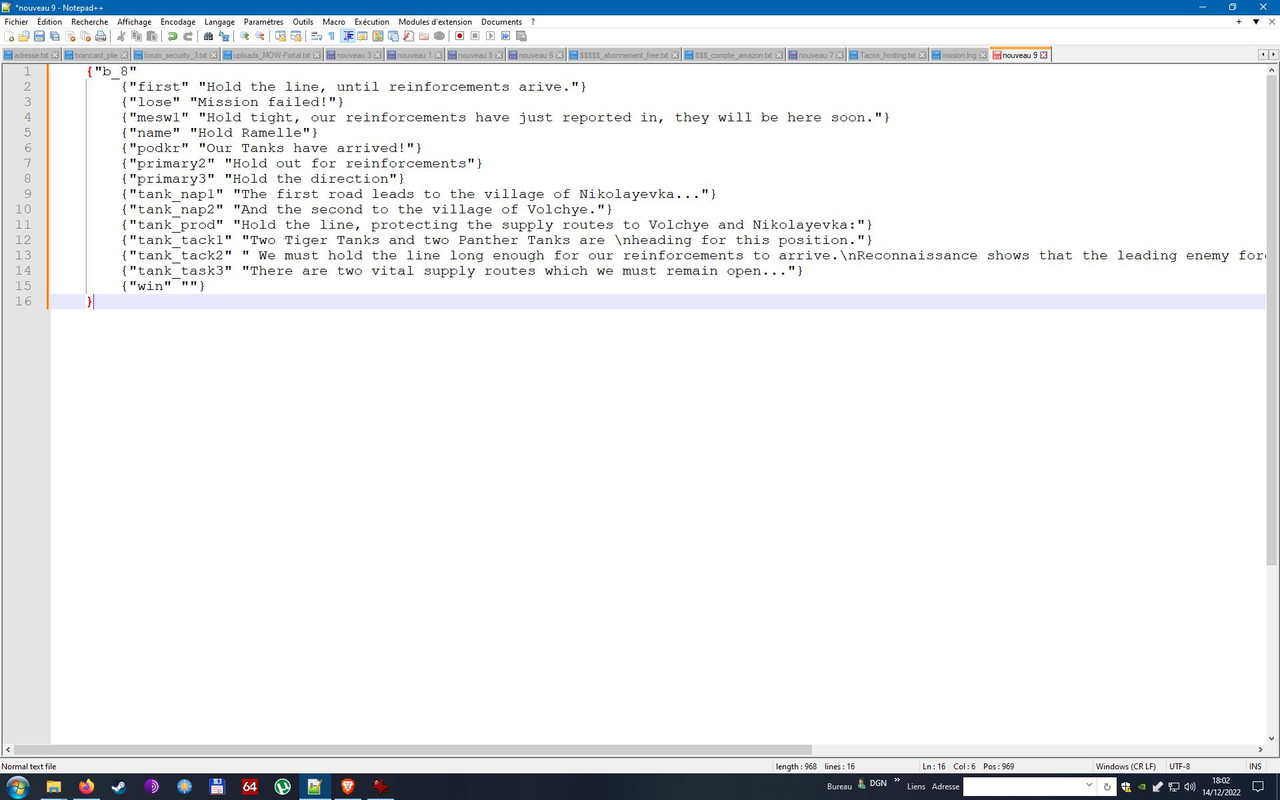
Task: Open Firefox from the taskbar
Action: (x=86, y=787)
